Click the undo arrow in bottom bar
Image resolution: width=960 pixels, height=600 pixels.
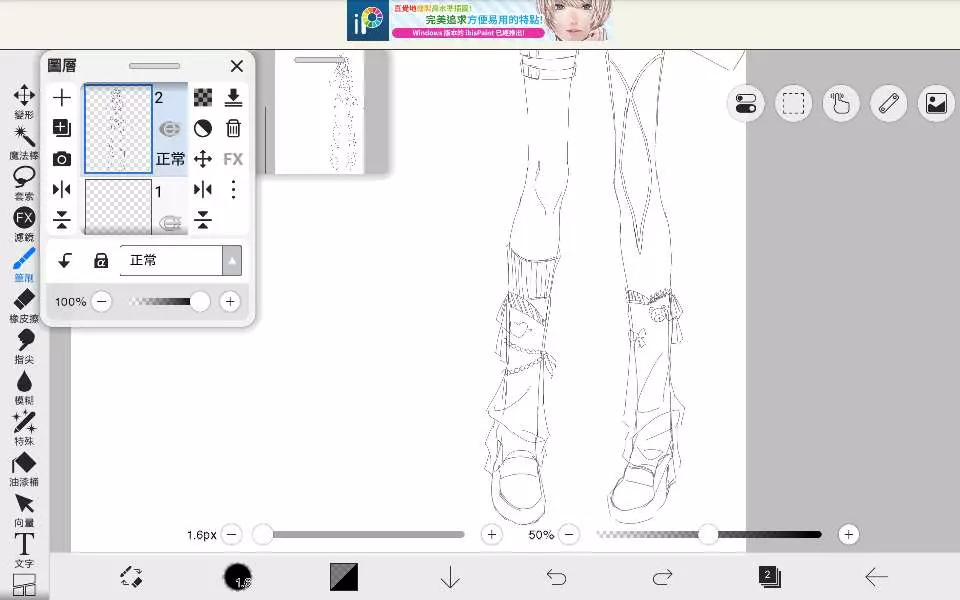click(556, 576)
